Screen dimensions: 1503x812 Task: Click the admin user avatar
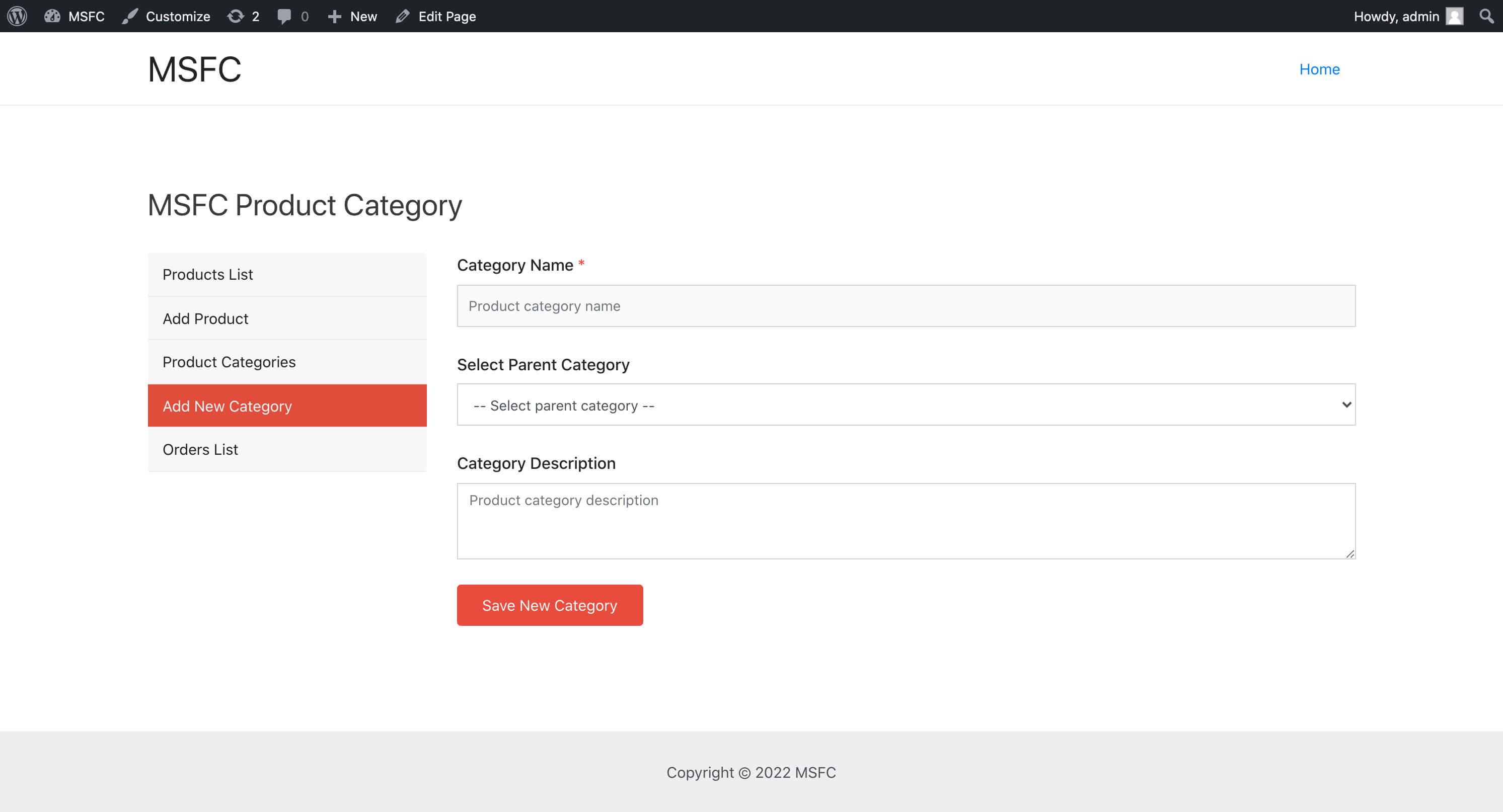[1455, 16]
